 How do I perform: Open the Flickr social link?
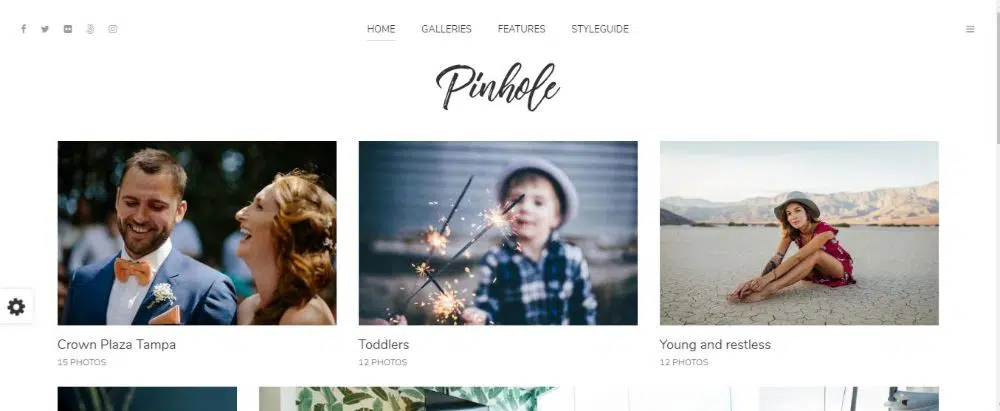pyautogui.click(x=68, y=29)
